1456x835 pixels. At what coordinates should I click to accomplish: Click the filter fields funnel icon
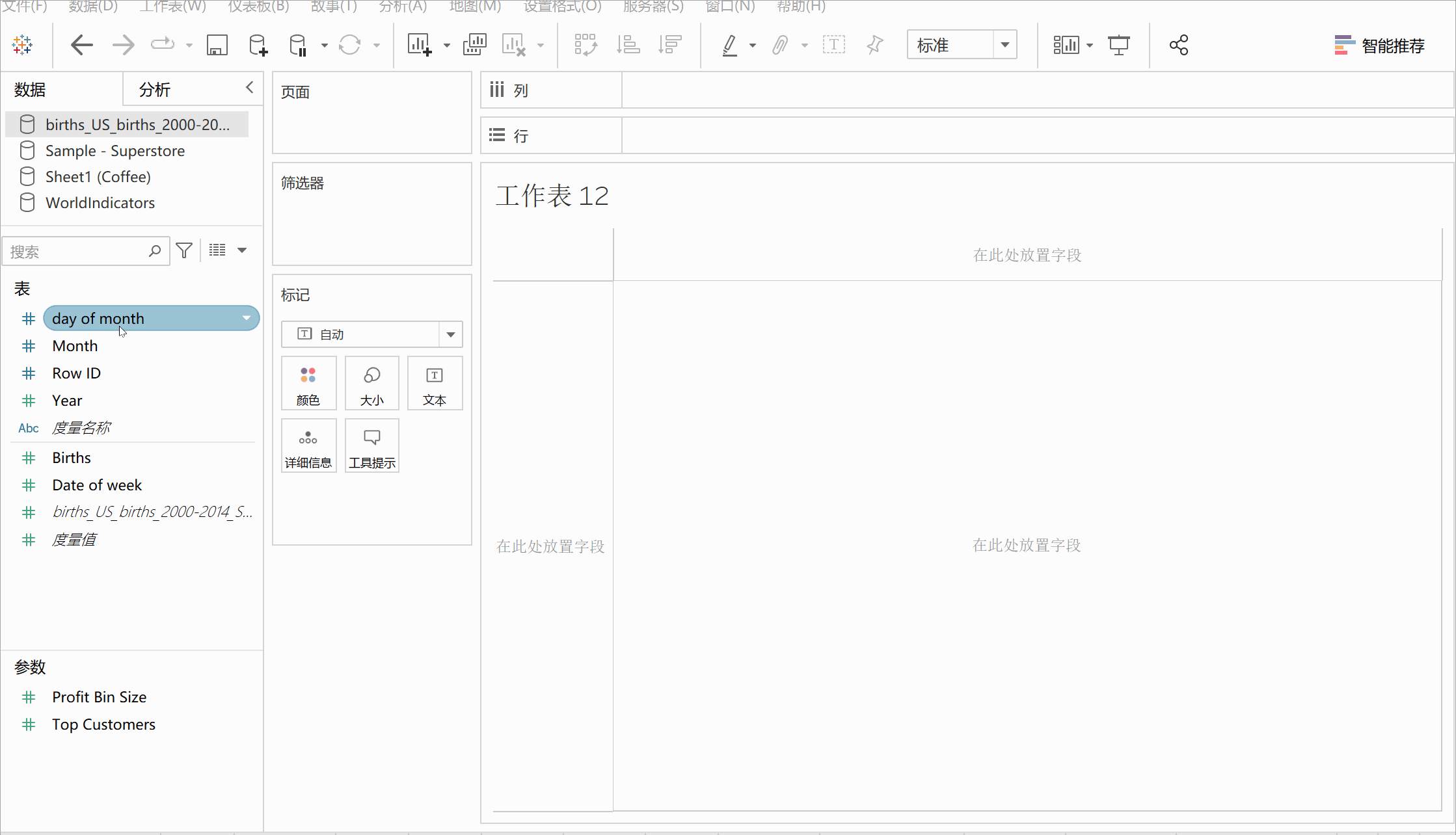coord(184,250)
